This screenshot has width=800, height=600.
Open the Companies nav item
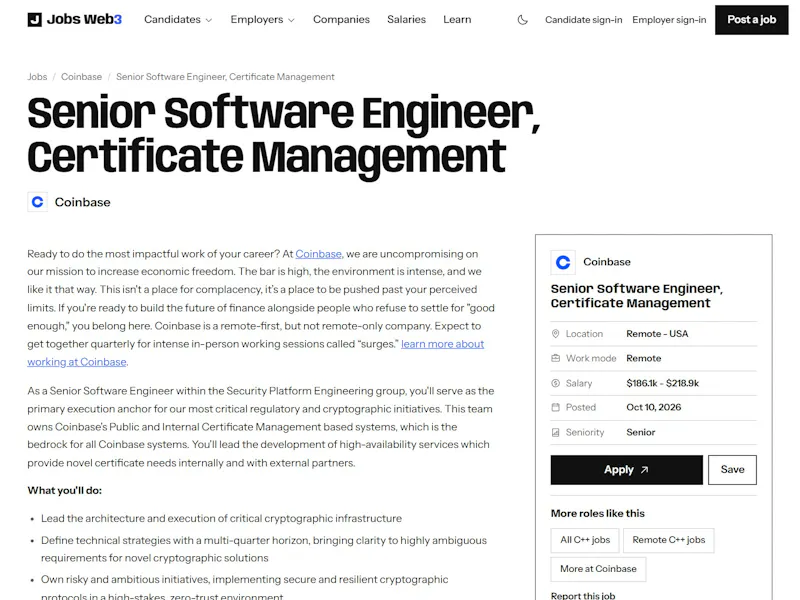click(341, 19)
